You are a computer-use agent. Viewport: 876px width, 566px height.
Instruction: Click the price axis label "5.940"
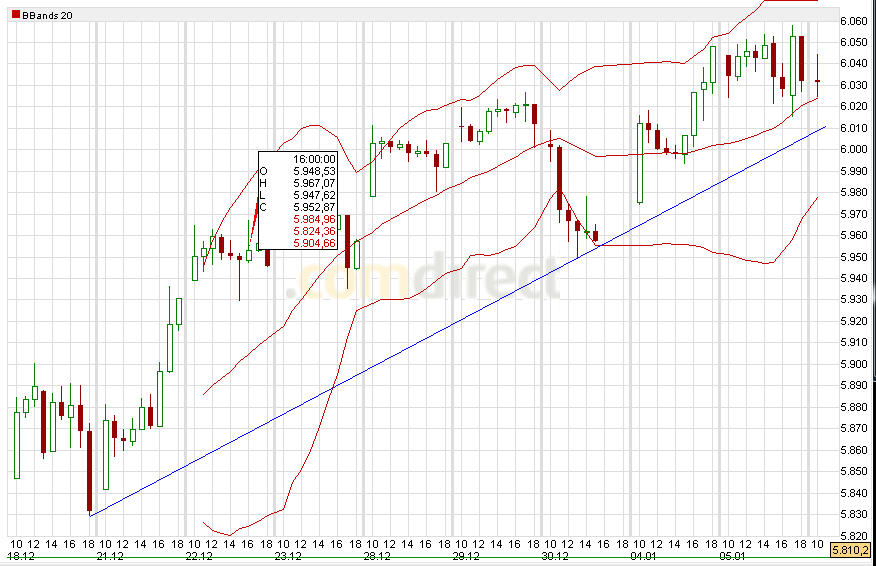tap(854, 279)
